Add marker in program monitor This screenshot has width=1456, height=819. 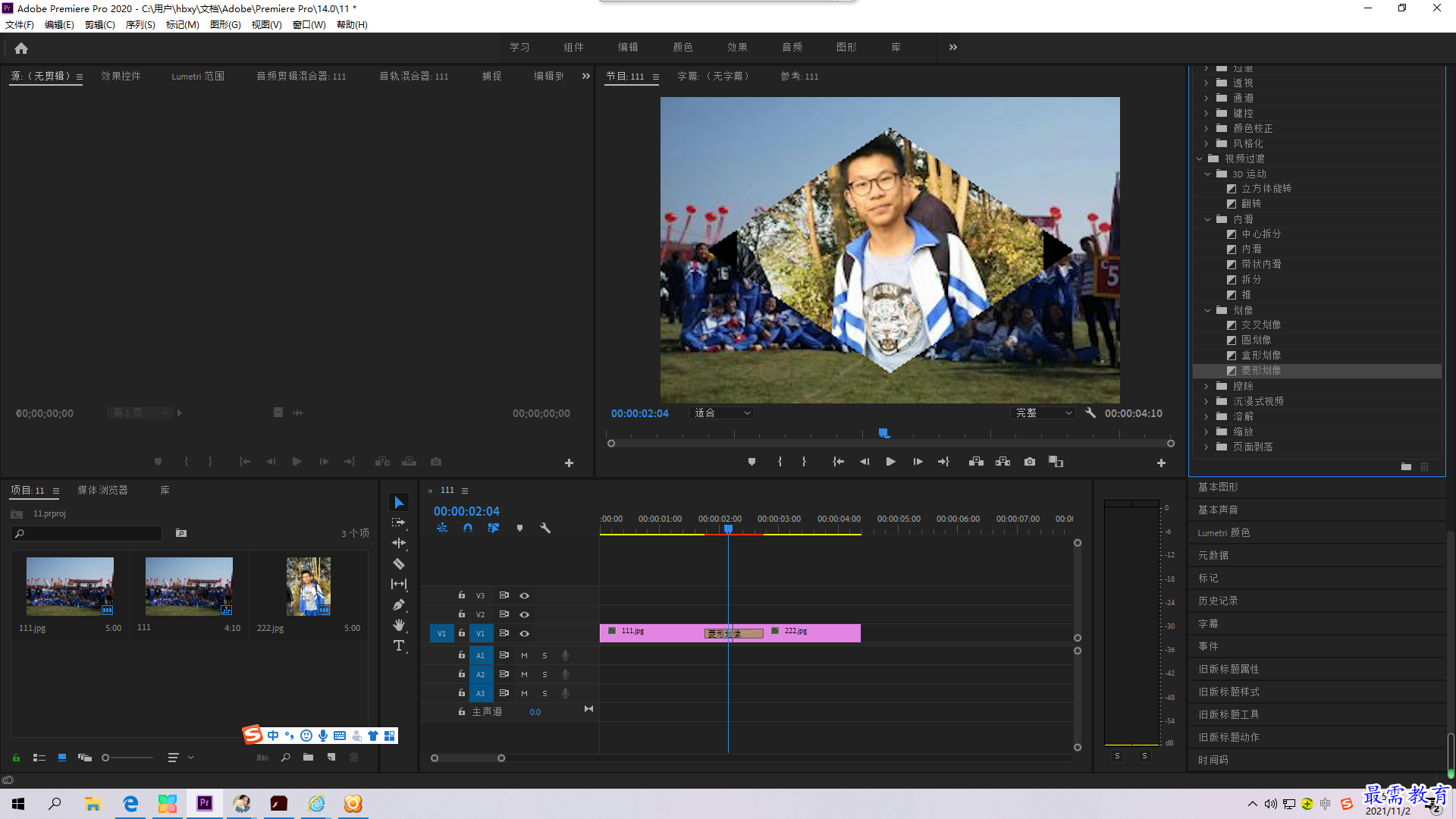752,462
